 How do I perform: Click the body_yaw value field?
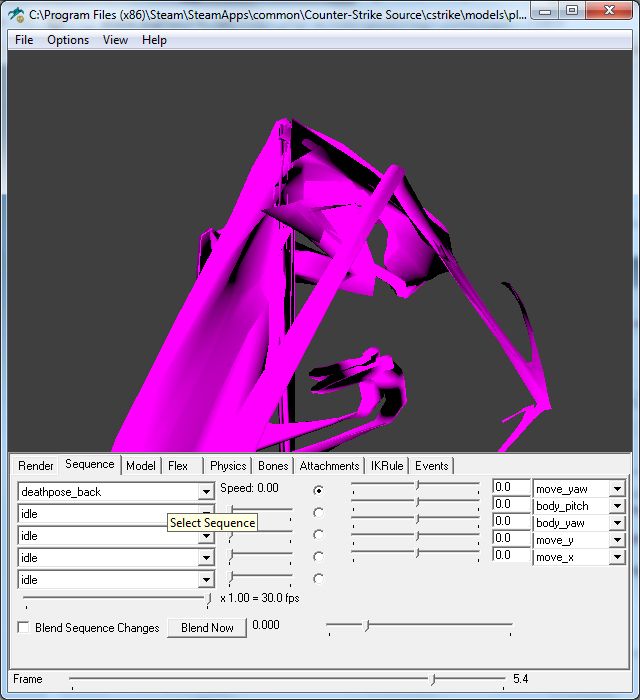click(x=511, y=521)
